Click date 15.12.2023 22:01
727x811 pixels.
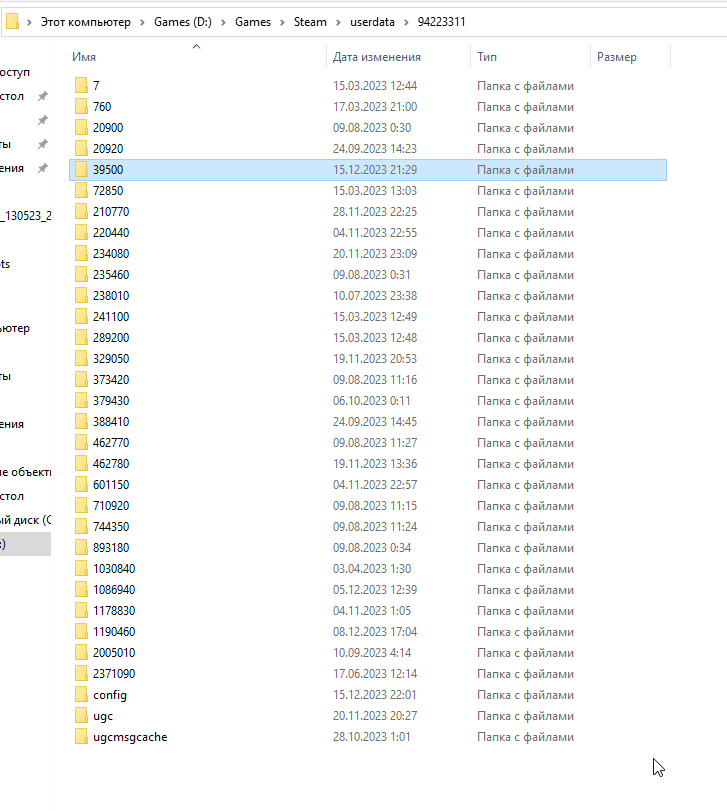click(x=374, y=695)
